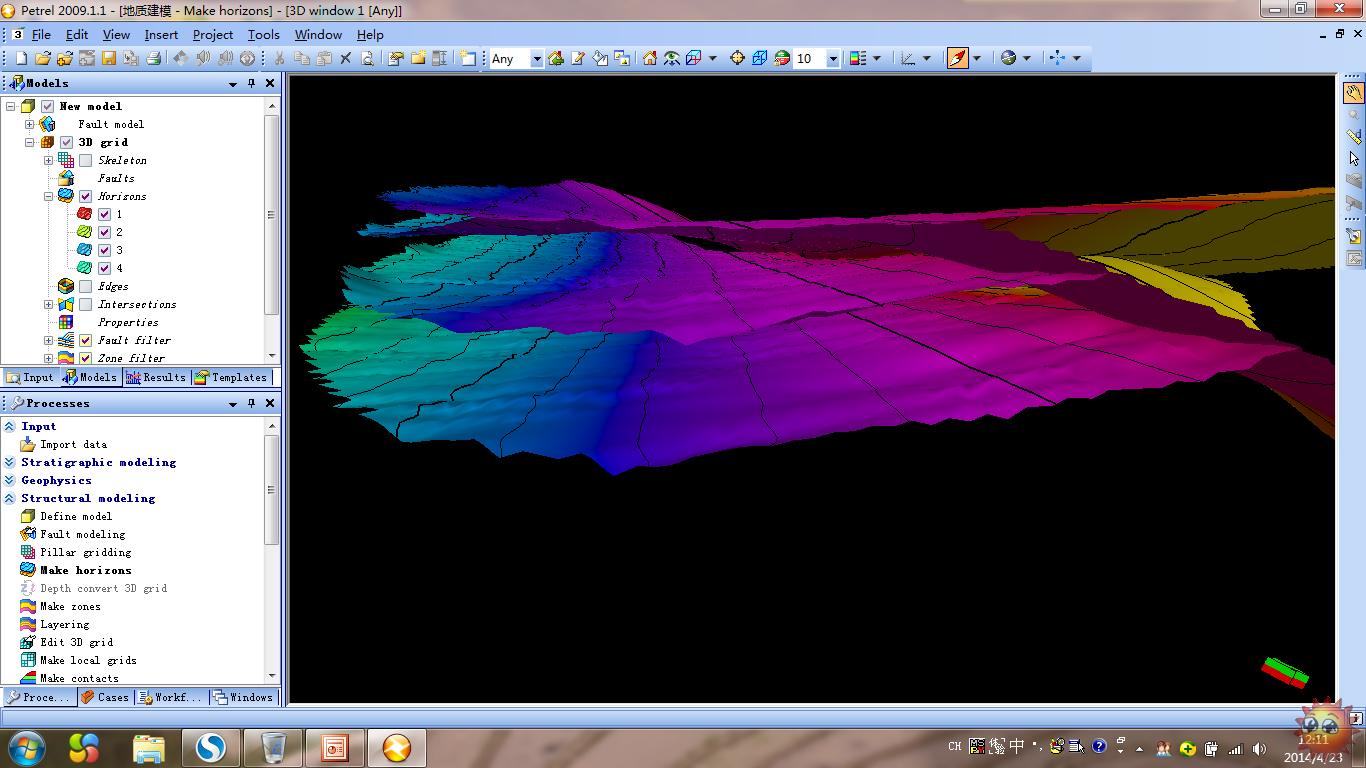Click the compass north-arrow icon

tap(958, 59)
